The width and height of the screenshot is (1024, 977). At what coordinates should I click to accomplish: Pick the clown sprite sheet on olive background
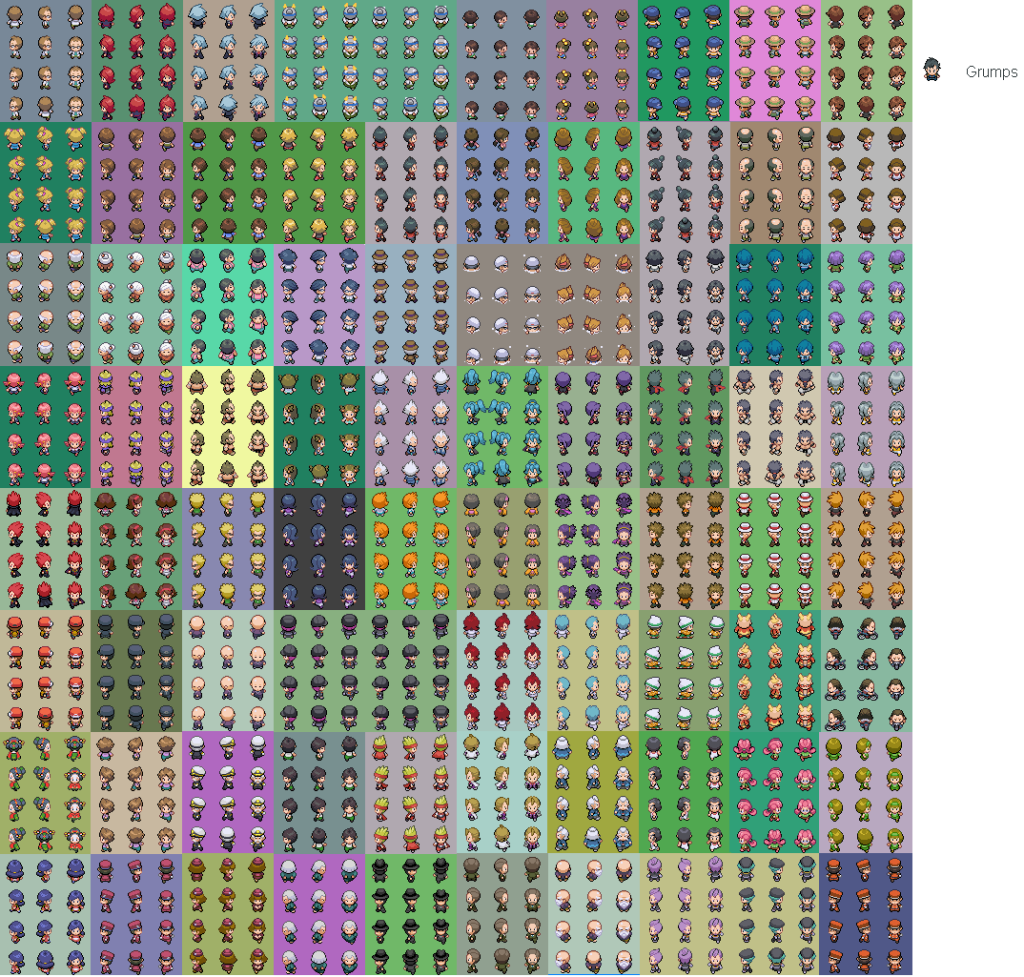pyautogui.click(x=46, y=793)
